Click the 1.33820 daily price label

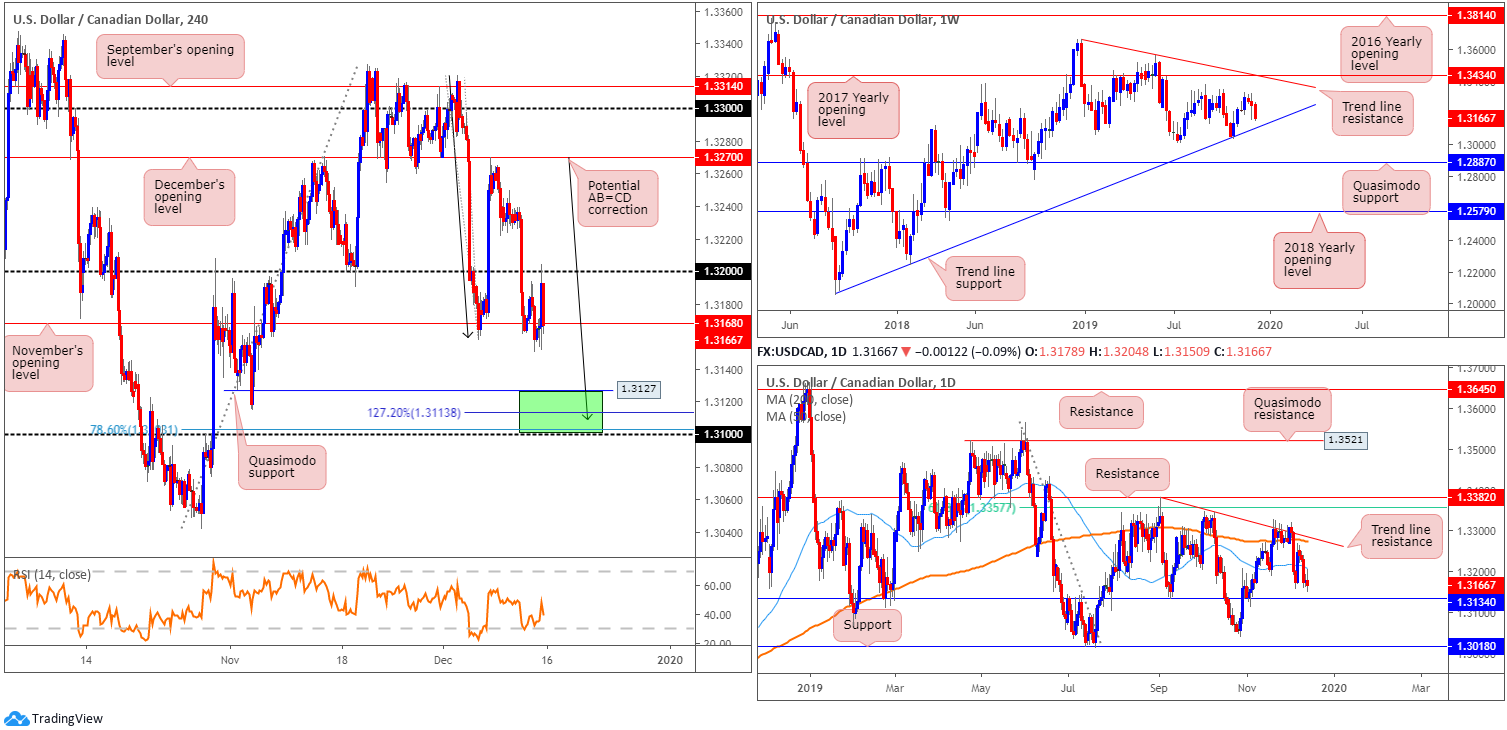[1476, 496]
